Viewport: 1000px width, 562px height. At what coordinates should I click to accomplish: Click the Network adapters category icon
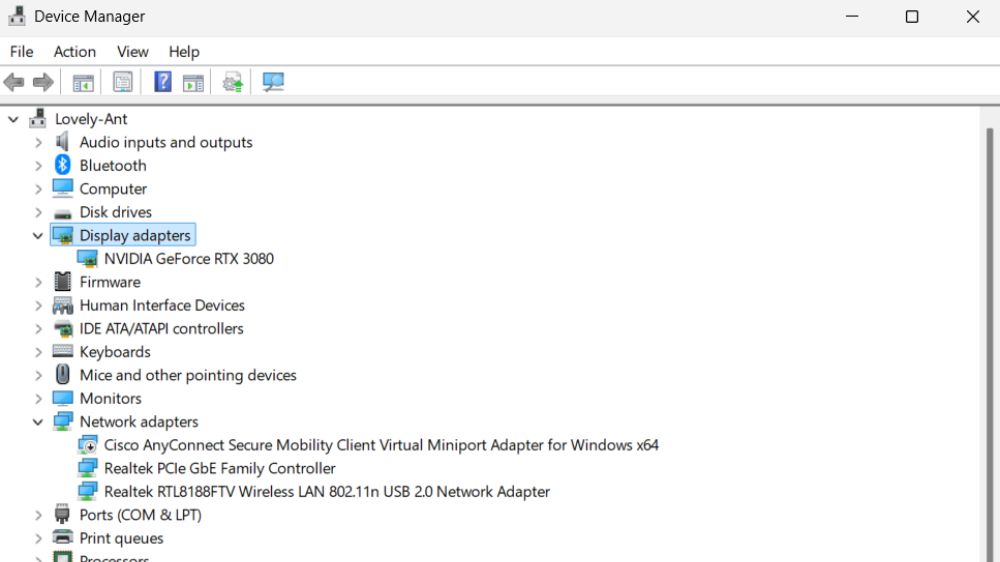coord(62,422)
